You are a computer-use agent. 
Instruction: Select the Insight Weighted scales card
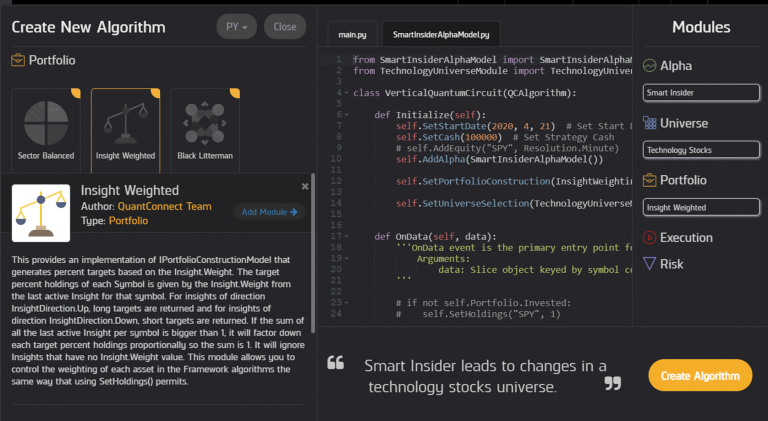(x=124, y=128)
